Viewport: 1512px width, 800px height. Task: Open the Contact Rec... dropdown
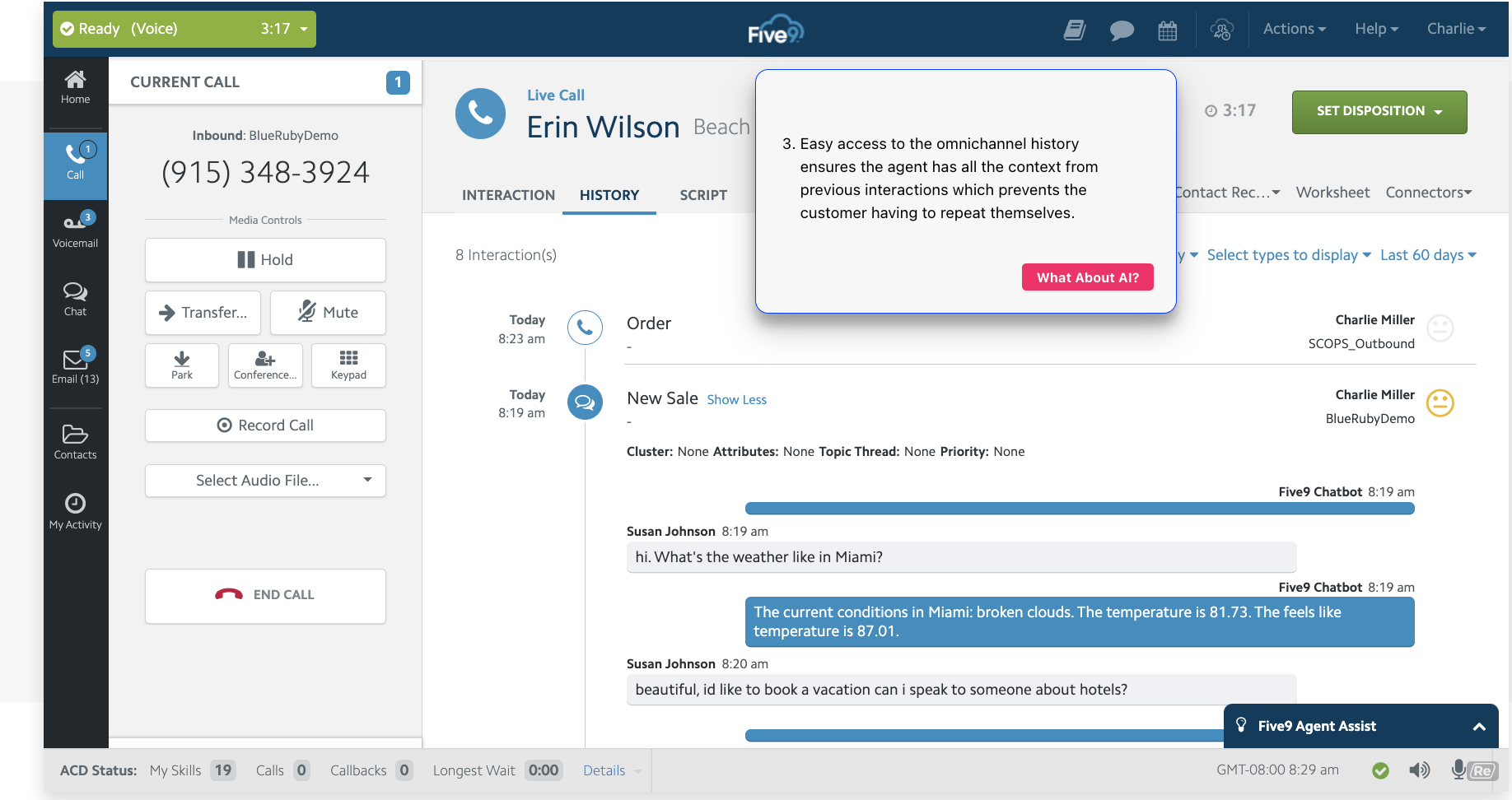pyautogui.click(x=1227, y=193)
